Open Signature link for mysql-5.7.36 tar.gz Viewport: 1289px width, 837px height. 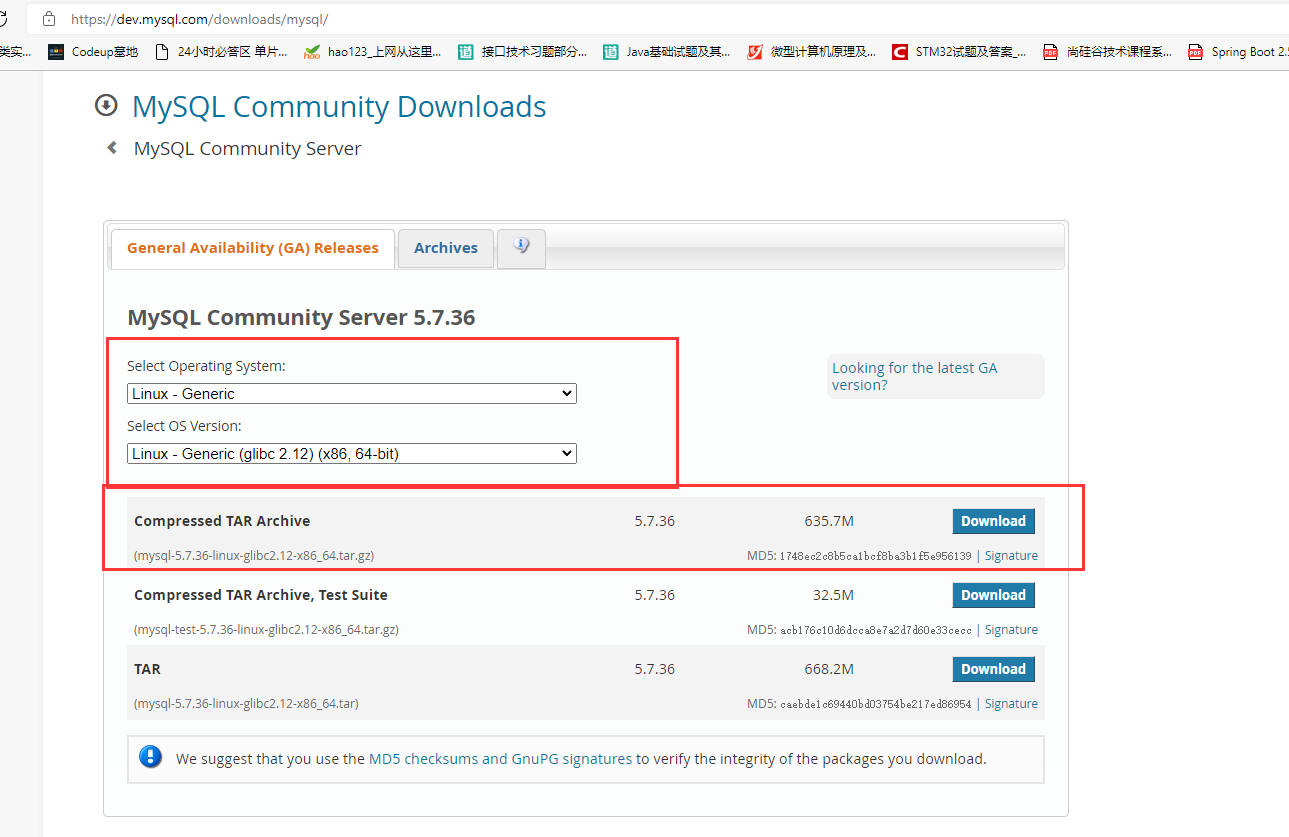(x=1011, y=556)
